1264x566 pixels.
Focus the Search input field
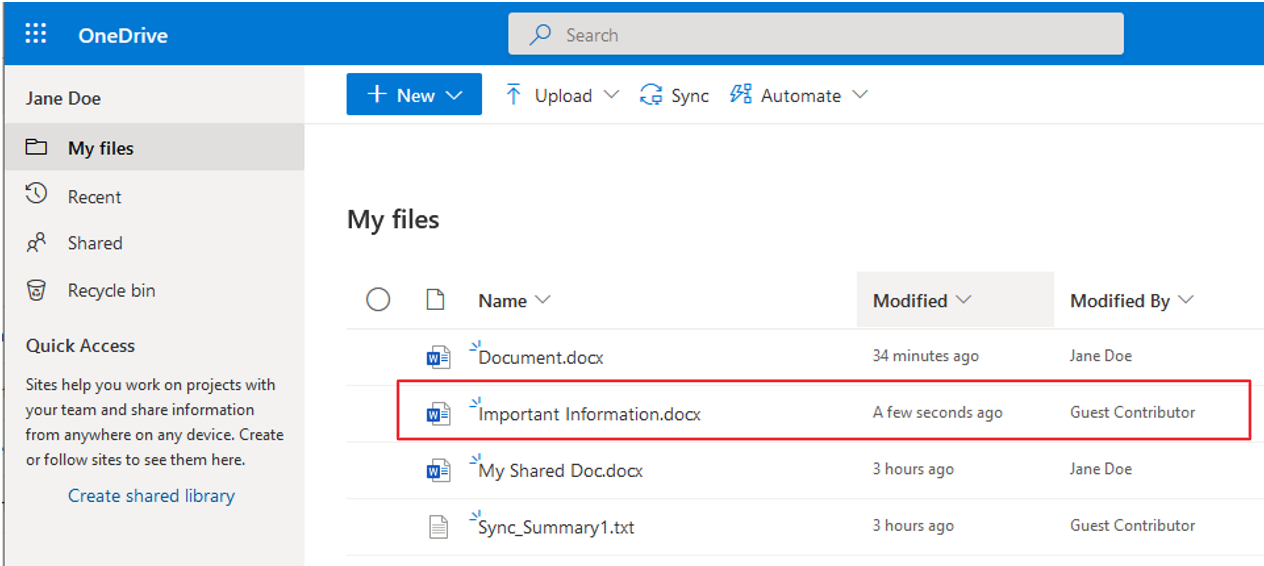[x=815, y=34]
